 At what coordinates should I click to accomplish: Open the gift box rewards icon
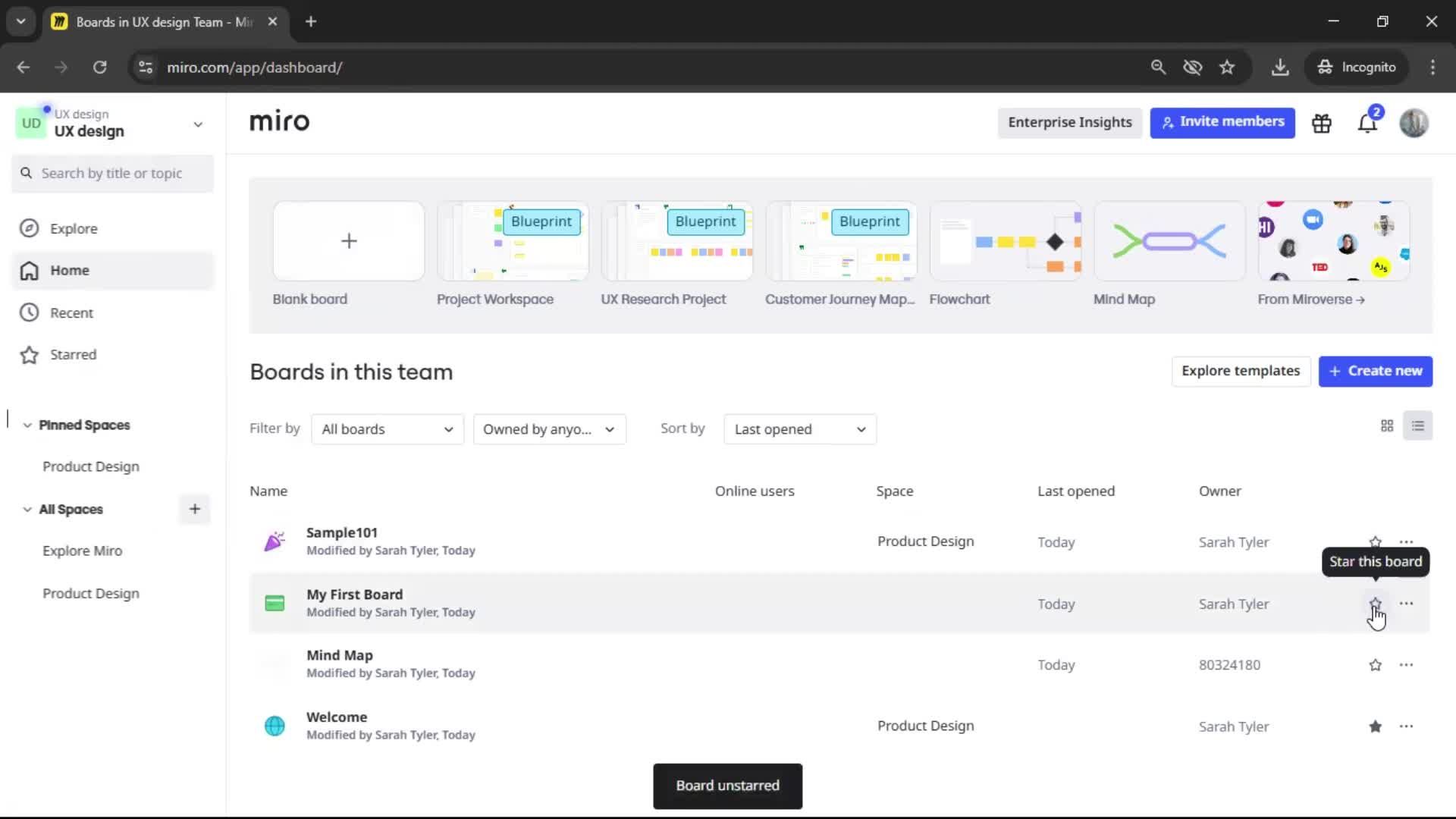coord(1322,123)
